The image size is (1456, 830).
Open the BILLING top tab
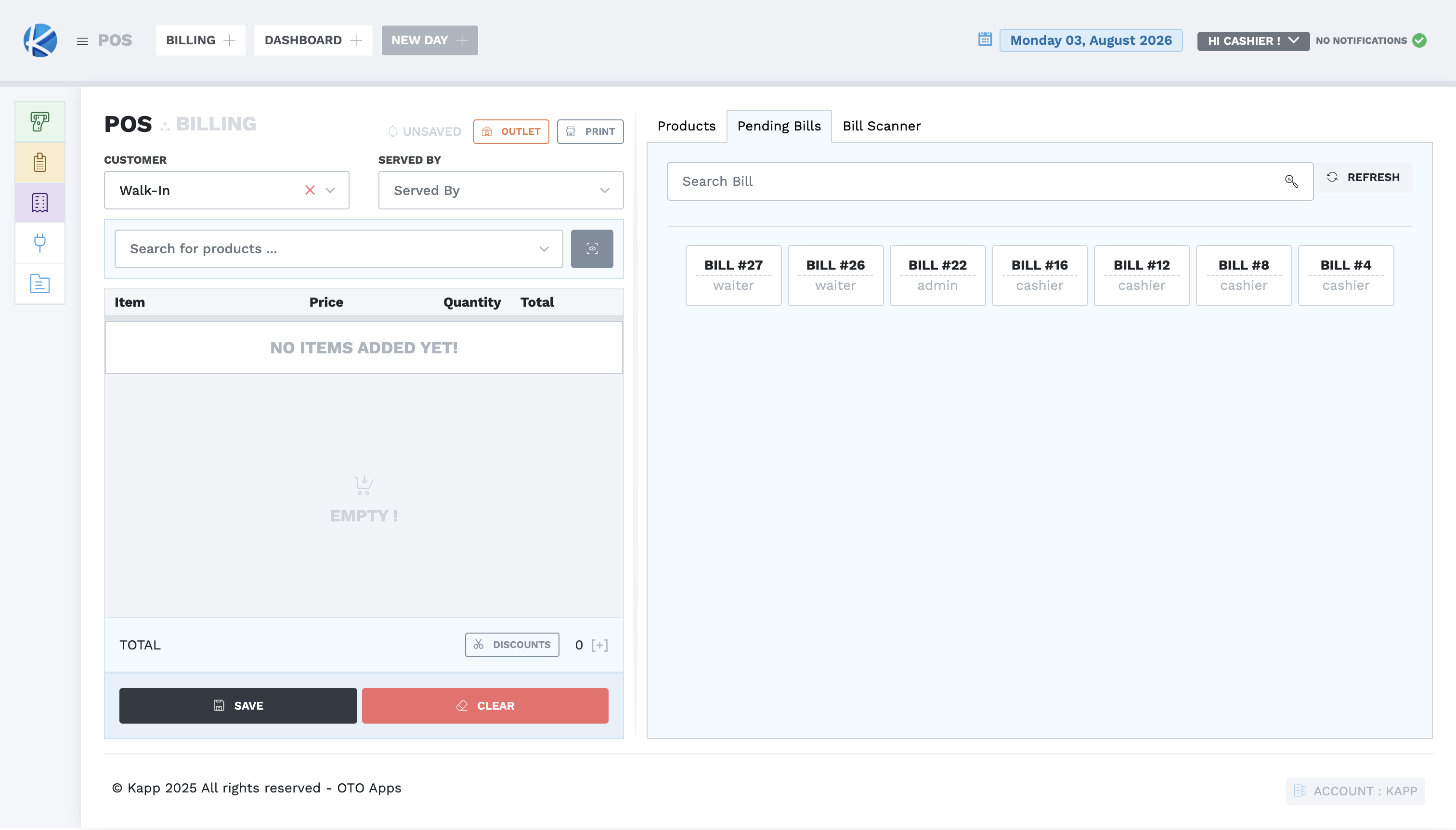click(x=200, y=40)
